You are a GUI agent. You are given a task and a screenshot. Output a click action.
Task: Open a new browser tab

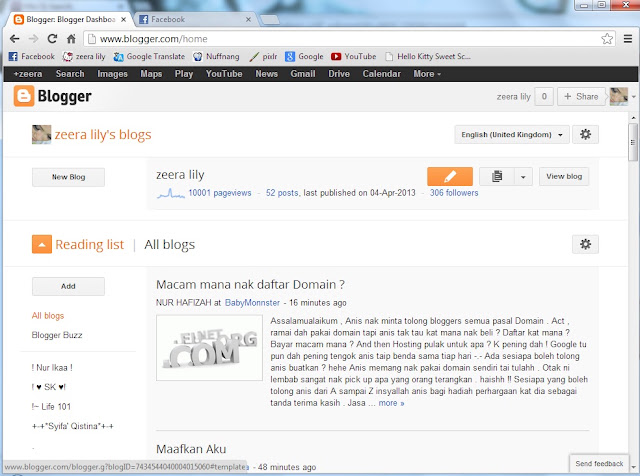pyautogui.click(x=269, y=19)
